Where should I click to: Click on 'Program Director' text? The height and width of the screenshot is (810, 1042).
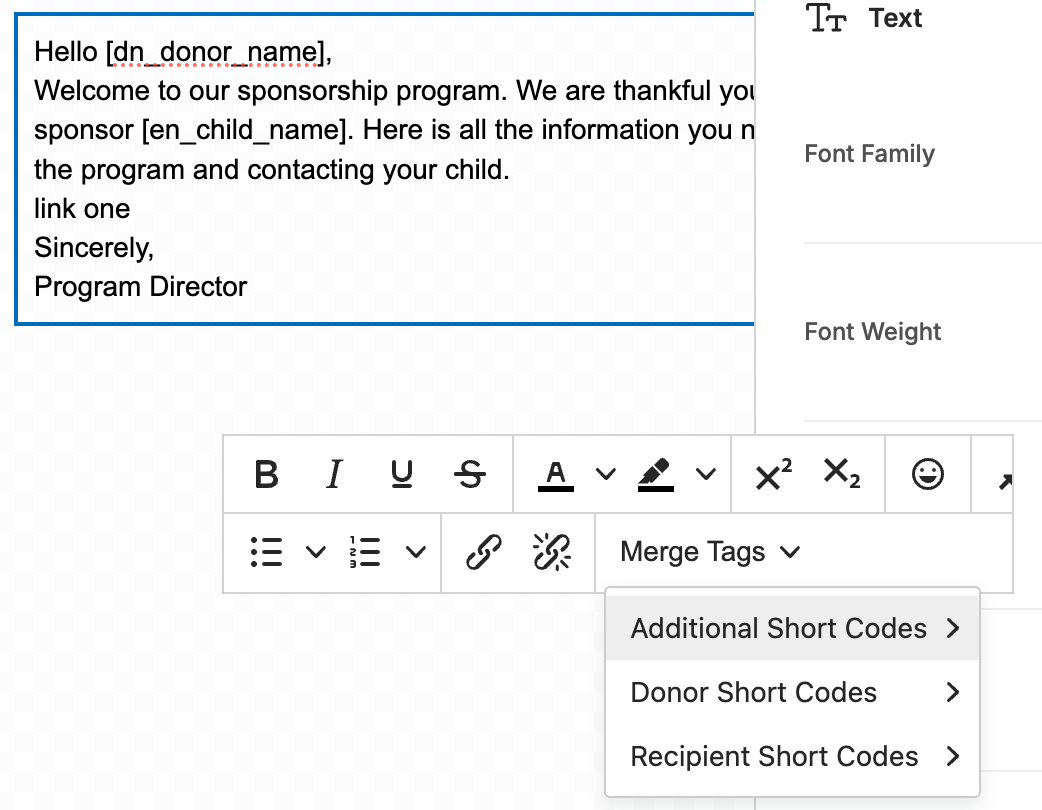click(140, 287)
